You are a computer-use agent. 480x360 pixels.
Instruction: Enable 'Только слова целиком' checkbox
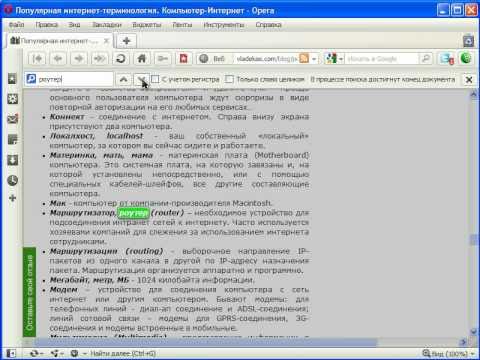pos(229,79)
